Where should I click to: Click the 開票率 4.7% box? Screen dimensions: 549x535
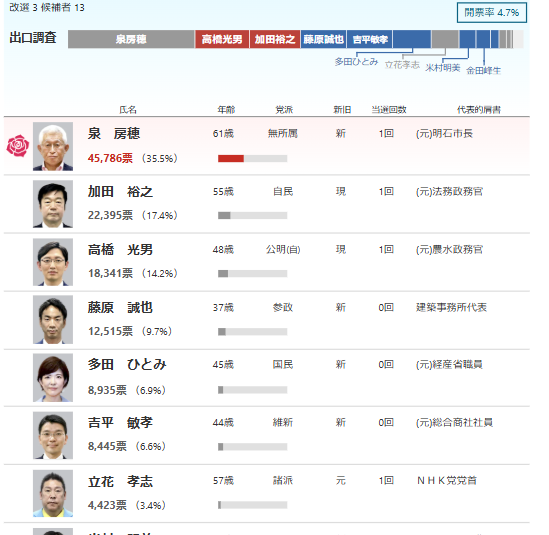[x=492, y=13]
